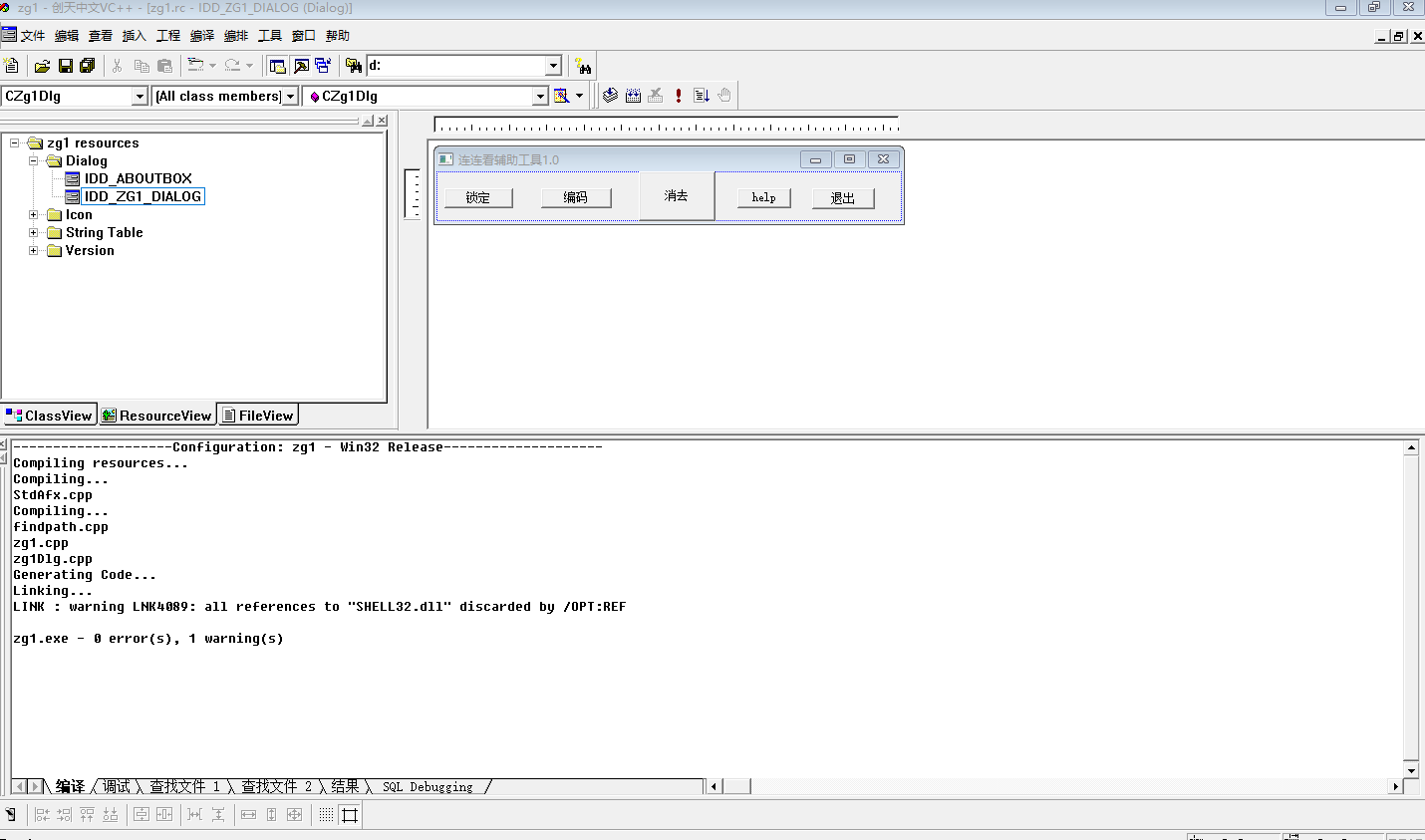This screenshot has width=1425, height=840.
Task: Toggle the dialog editor guides button
Action: pos(350,815)
